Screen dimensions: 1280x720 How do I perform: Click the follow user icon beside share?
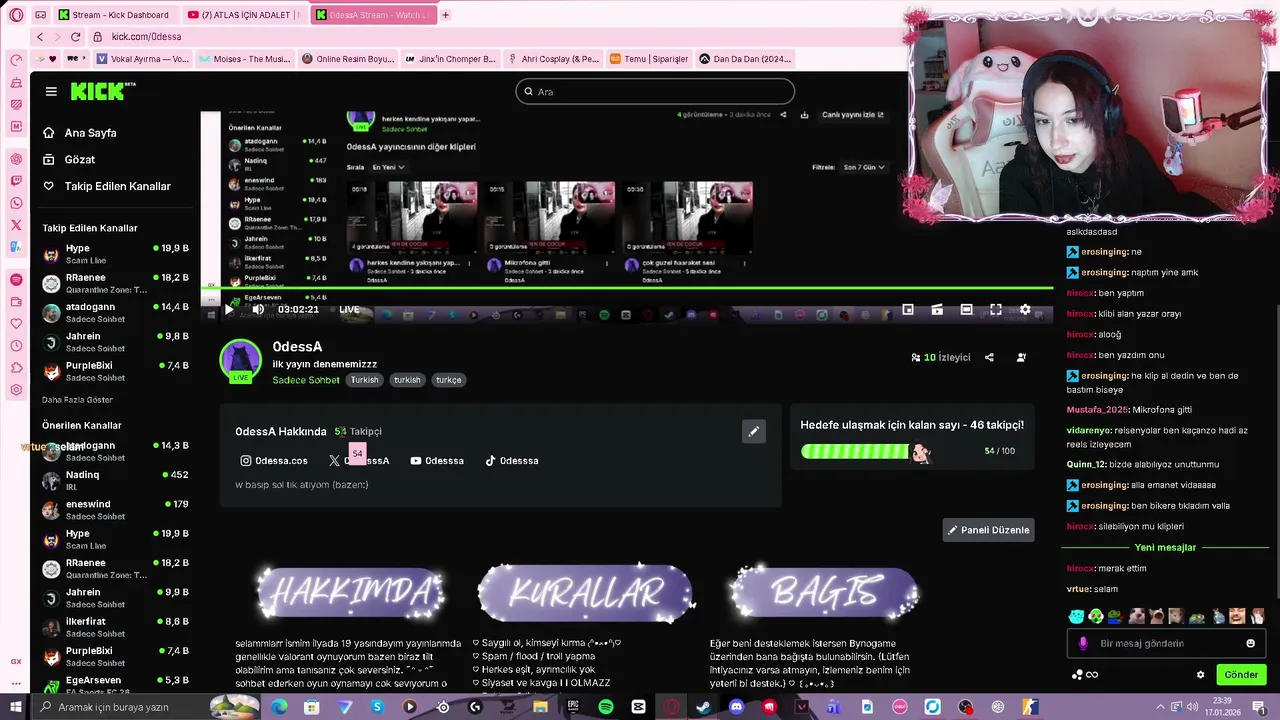[x=1021, y=357]
